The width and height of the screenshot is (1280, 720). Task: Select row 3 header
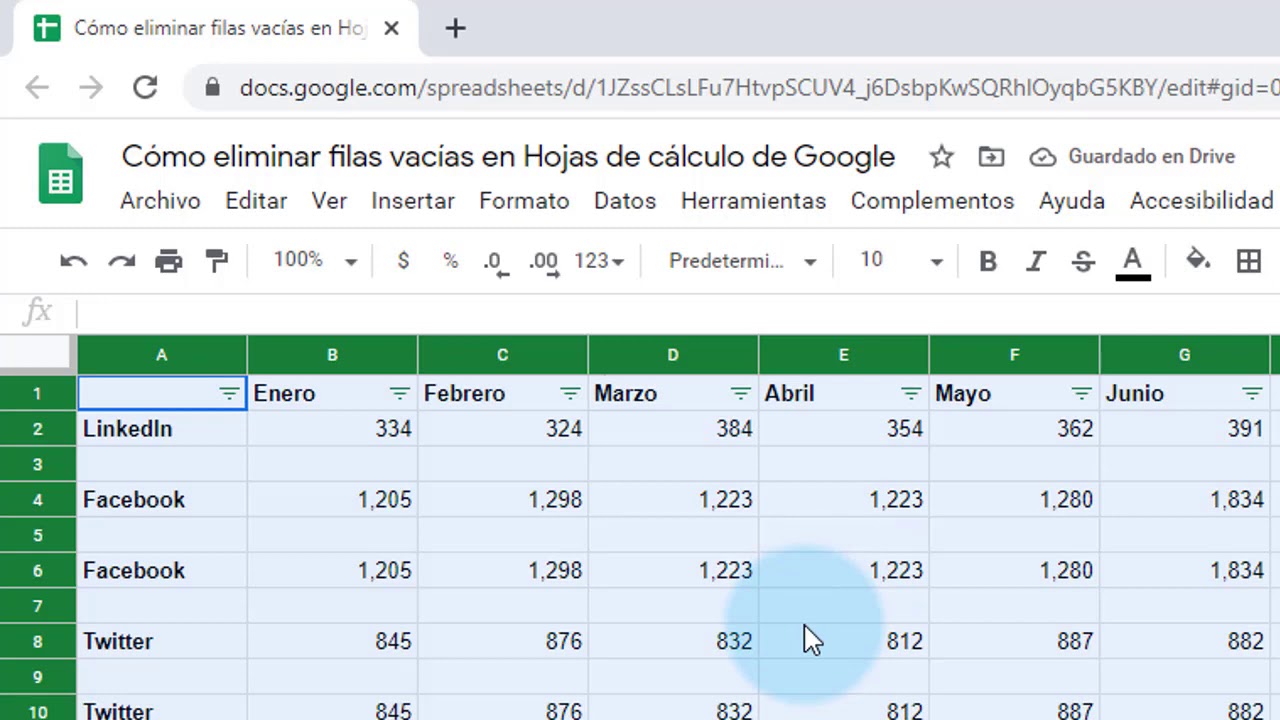point(38,464)
